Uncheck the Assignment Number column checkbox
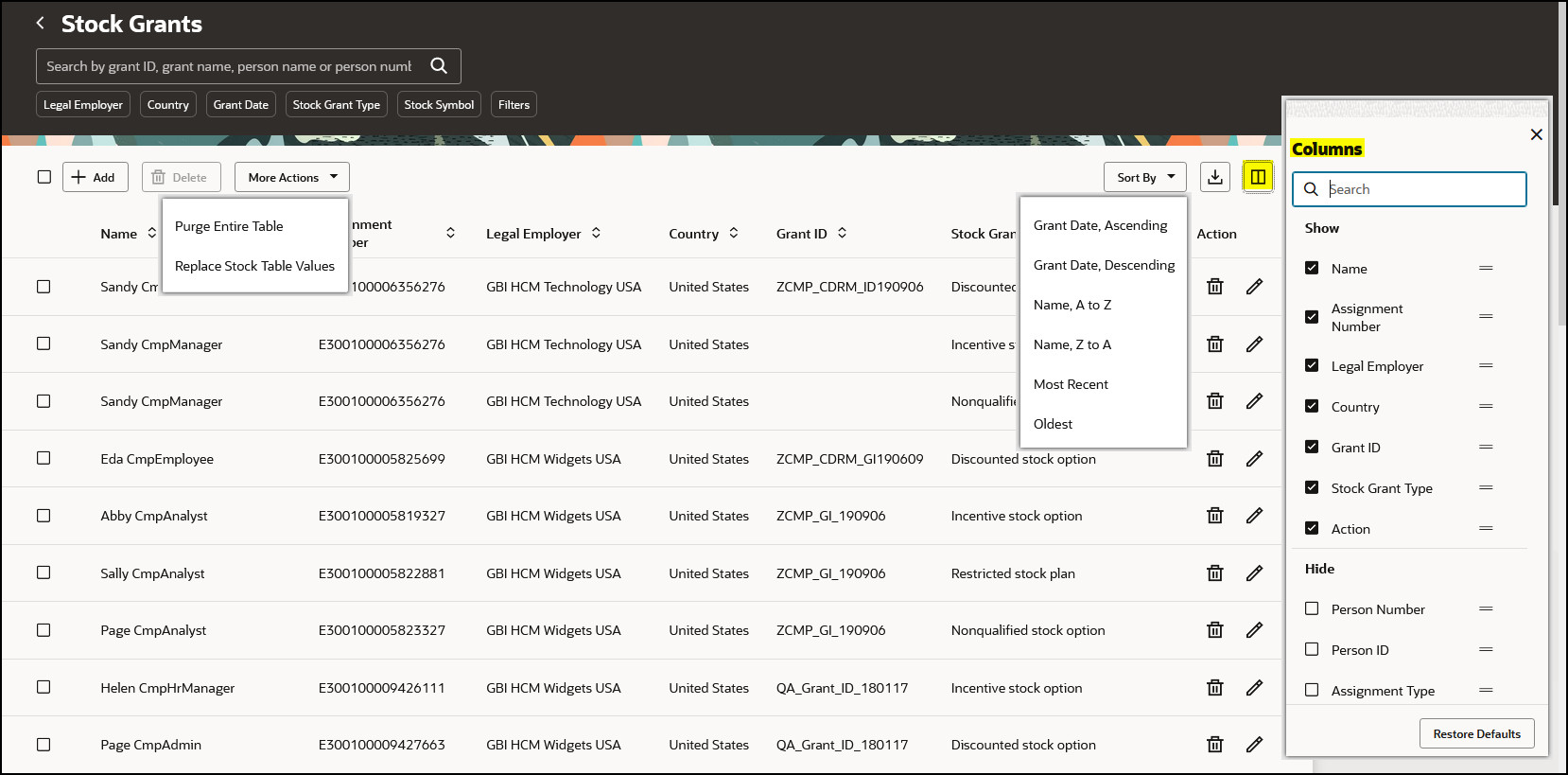Viewport: 1568px width, 775px height. (1312, 317)
